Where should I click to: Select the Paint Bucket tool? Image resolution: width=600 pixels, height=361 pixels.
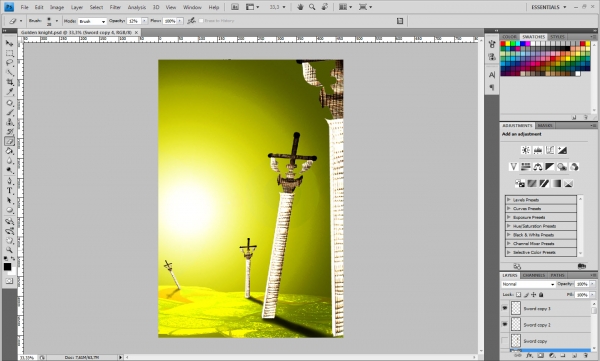tap(10, 151)
